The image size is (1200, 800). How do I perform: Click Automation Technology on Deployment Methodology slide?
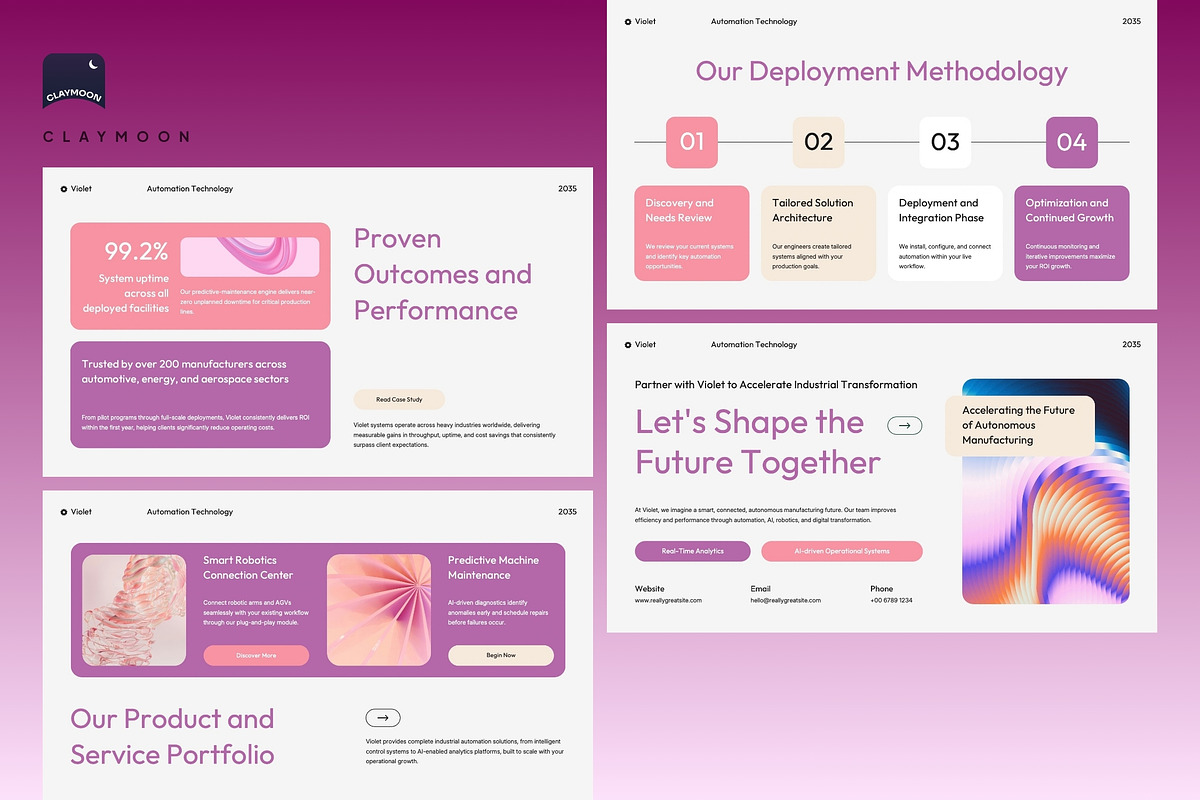pos(754,21)
